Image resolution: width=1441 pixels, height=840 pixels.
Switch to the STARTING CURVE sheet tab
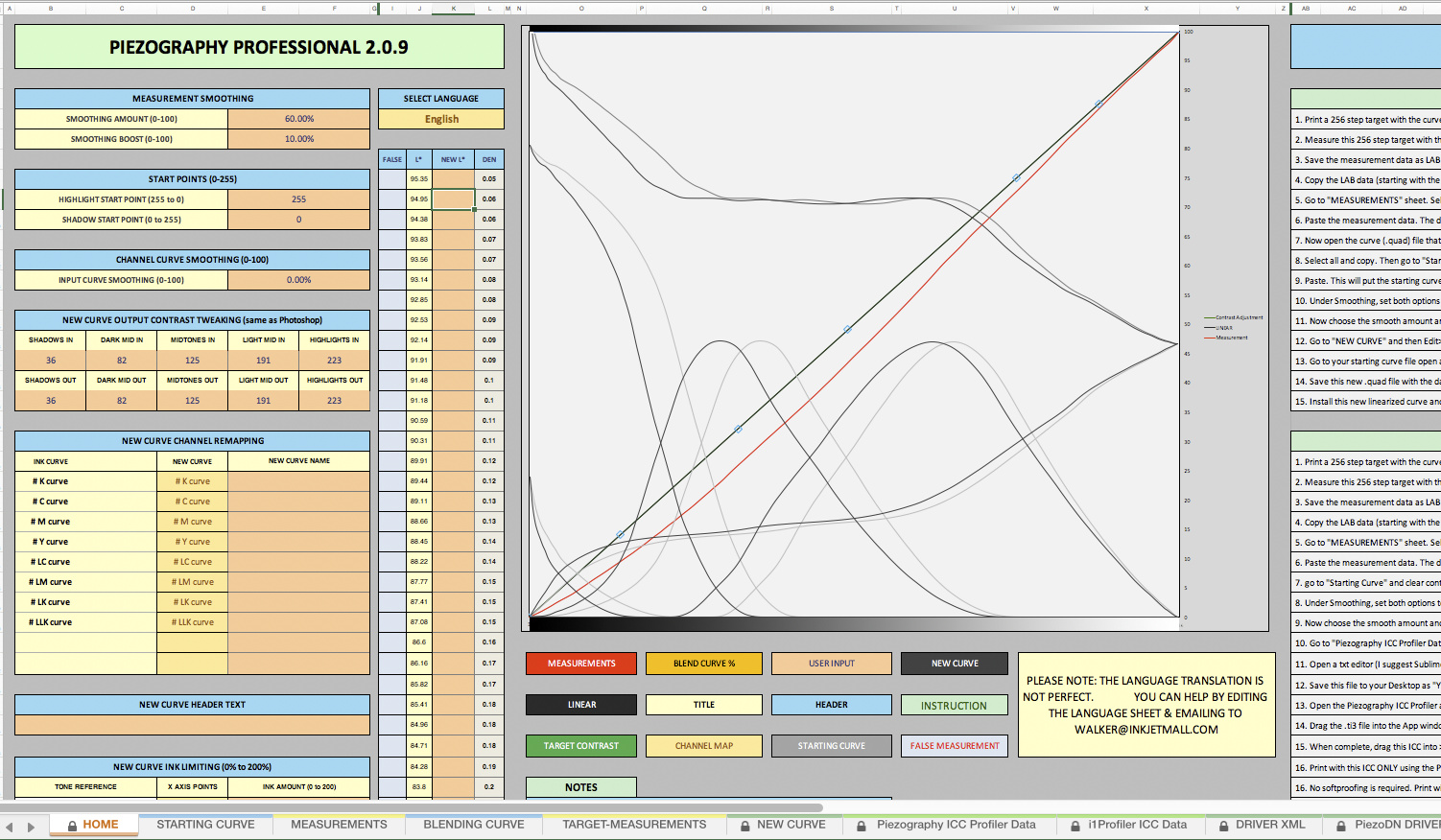tap(205, 825)
